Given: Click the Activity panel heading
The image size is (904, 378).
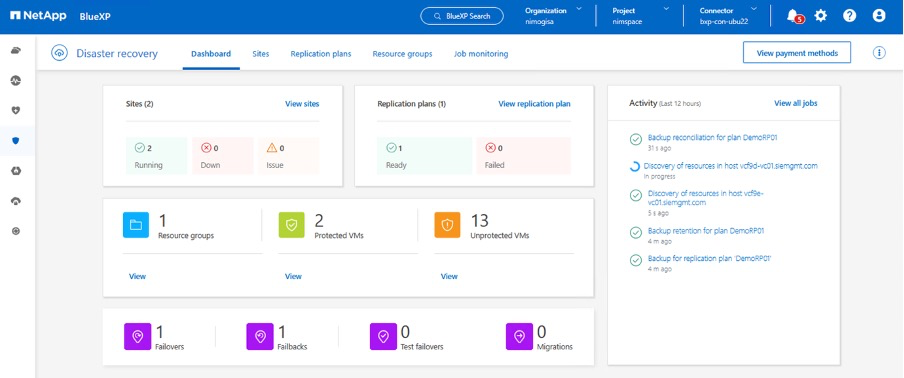Looking at the screenshot, I should [665, 103].
